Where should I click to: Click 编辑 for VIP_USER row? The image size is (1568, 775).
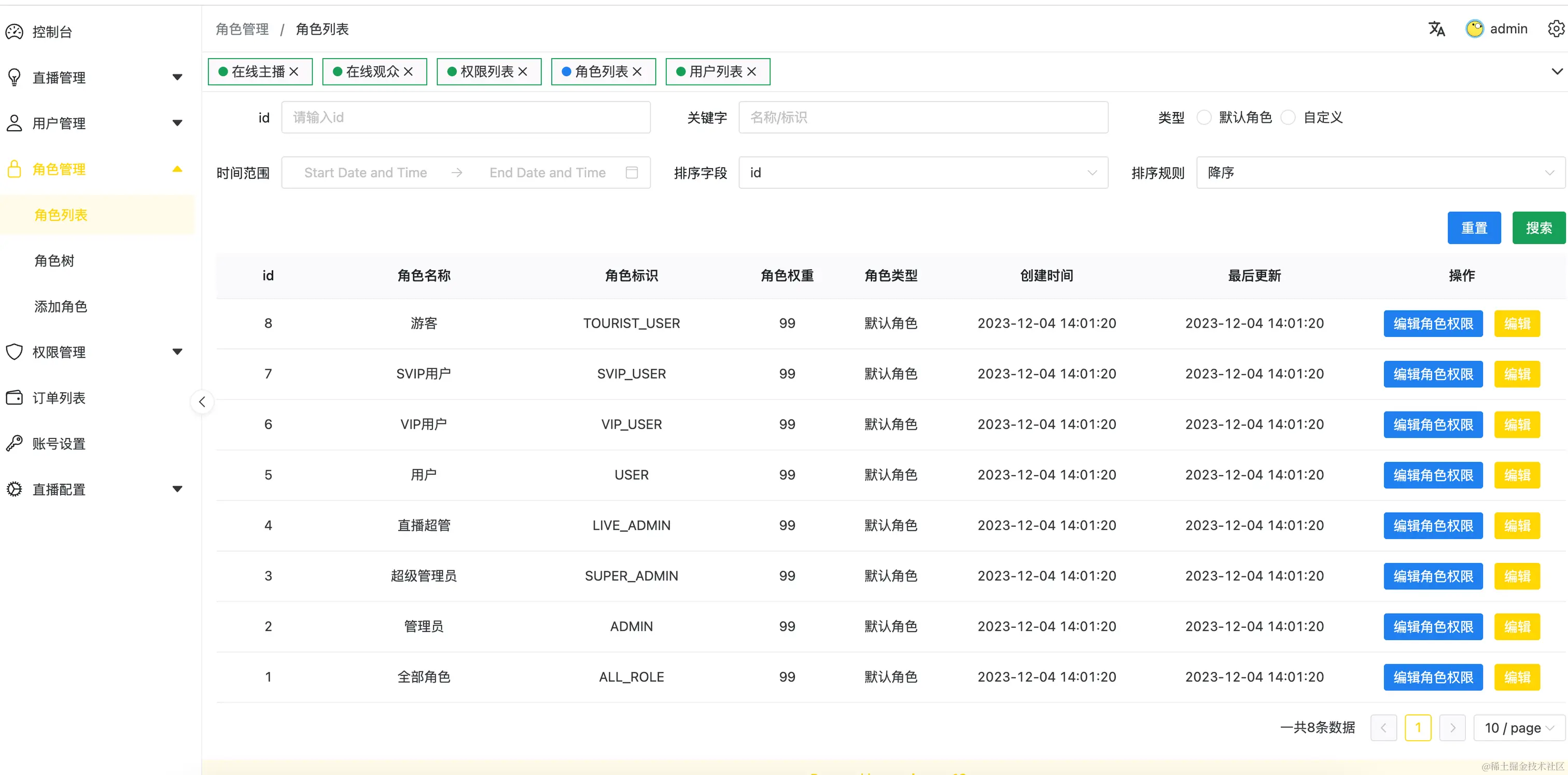[1517, 424]
